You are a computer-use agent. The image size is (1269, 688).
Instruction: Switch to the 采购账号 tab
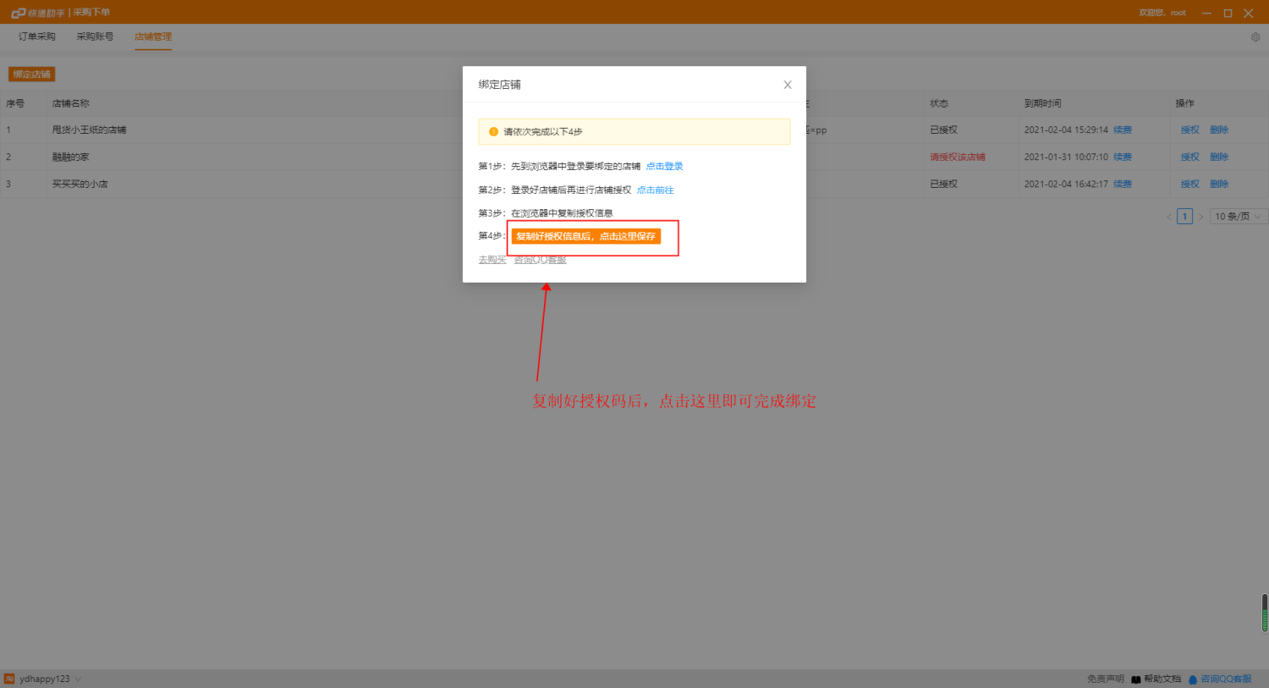pos(95,37)
